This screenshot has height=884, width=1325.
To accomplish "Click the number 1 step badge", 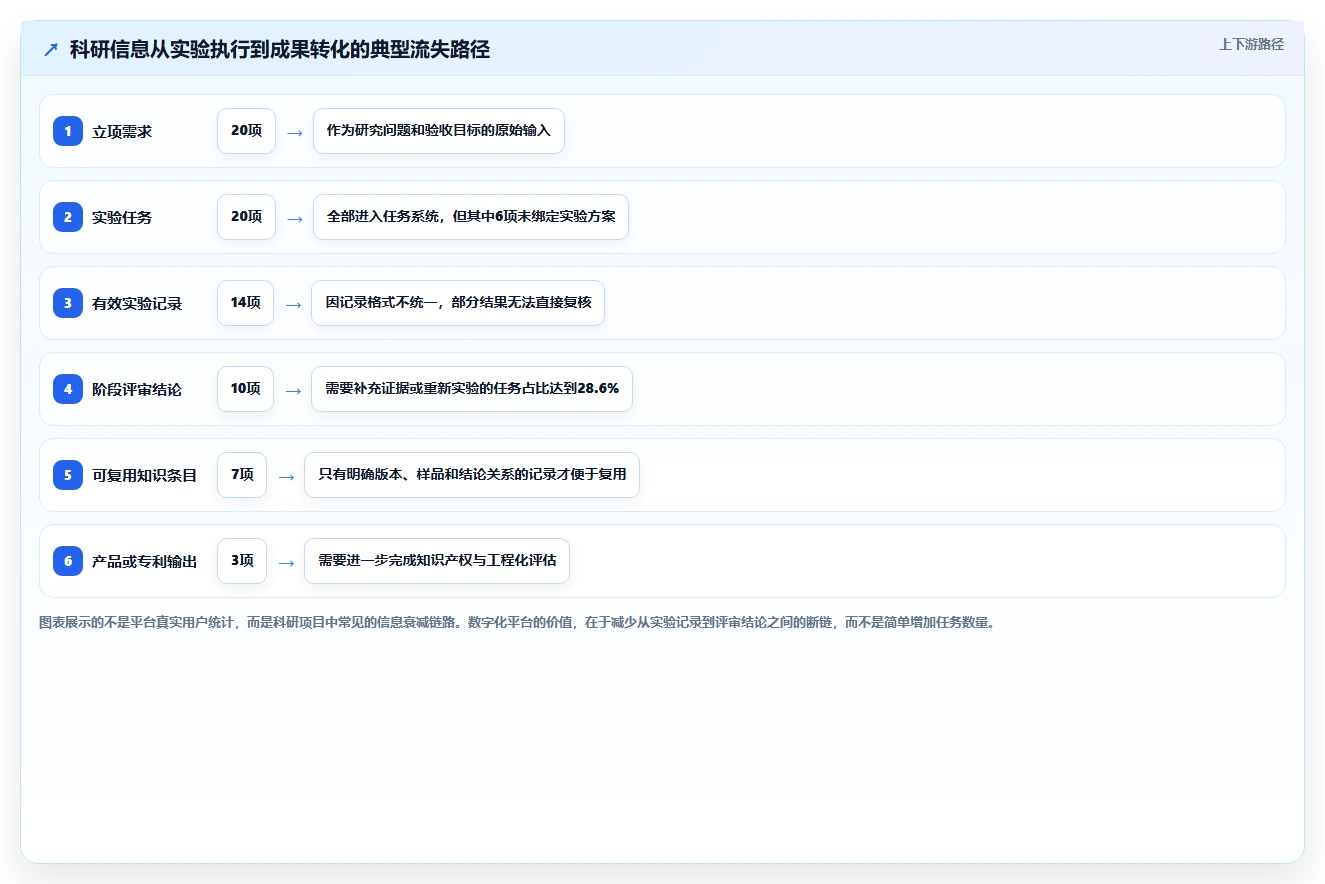I will pyautogui.click(x=68, y=131).
